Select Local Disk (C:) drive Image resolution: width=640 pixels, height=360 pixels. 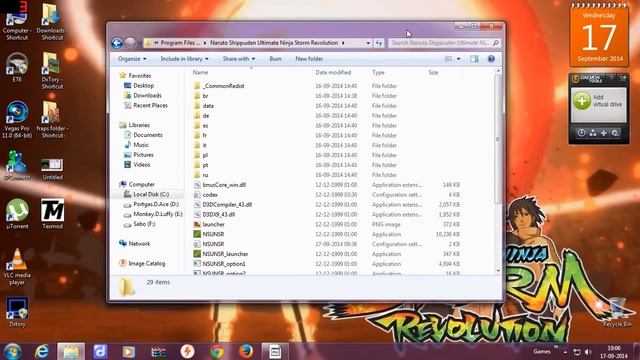click(x=151, y=194)
